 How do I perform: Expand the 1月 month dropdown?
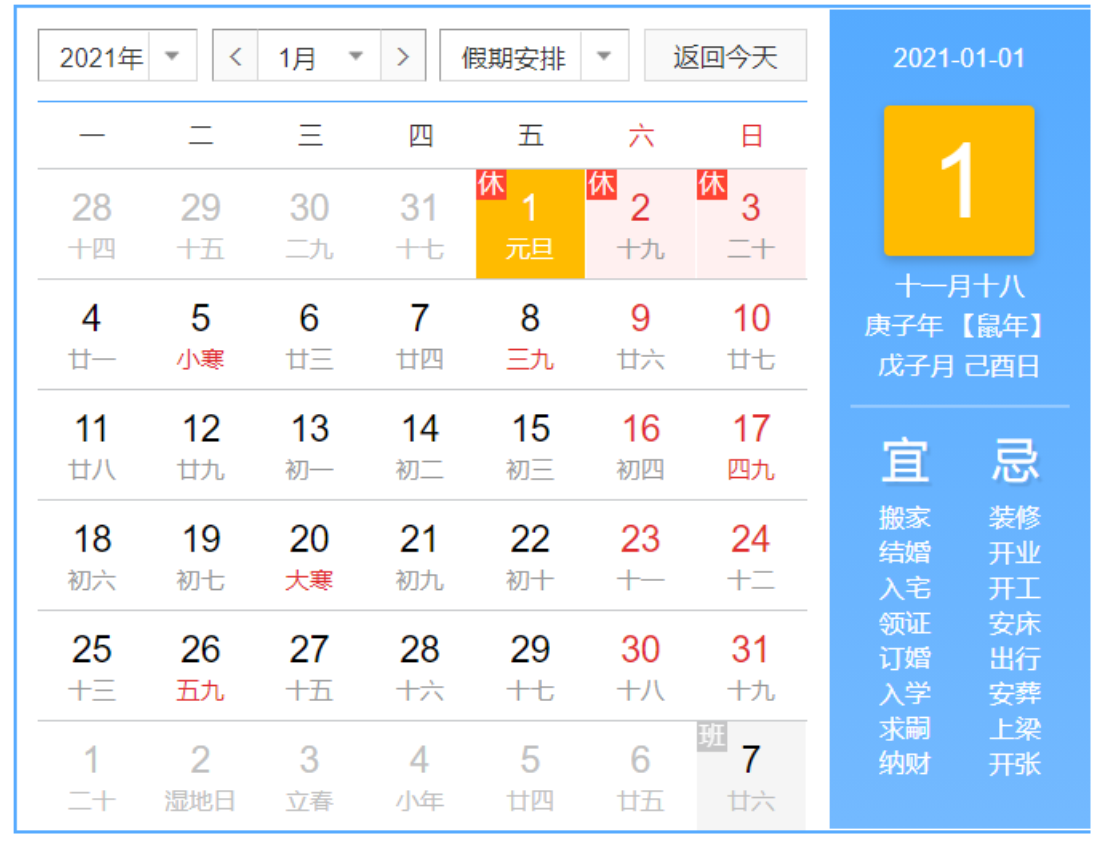pos(319,56)
